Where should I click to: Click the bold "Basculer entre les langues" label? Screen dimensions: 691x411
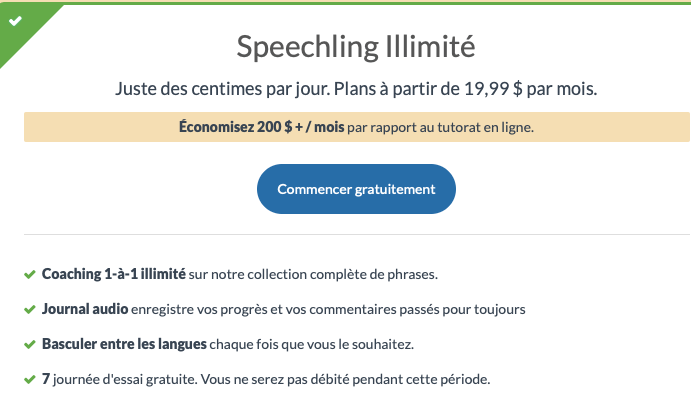click(124, 344)
